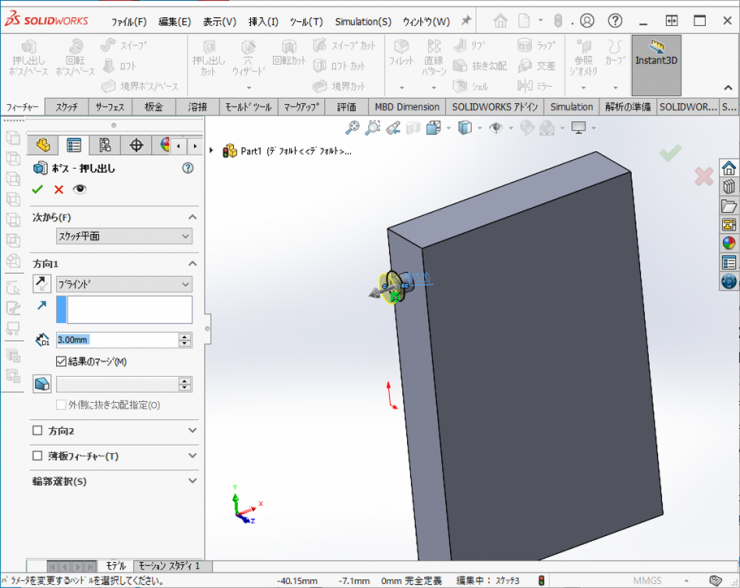Toggle the detailed preview eye icon

(80, 189)
